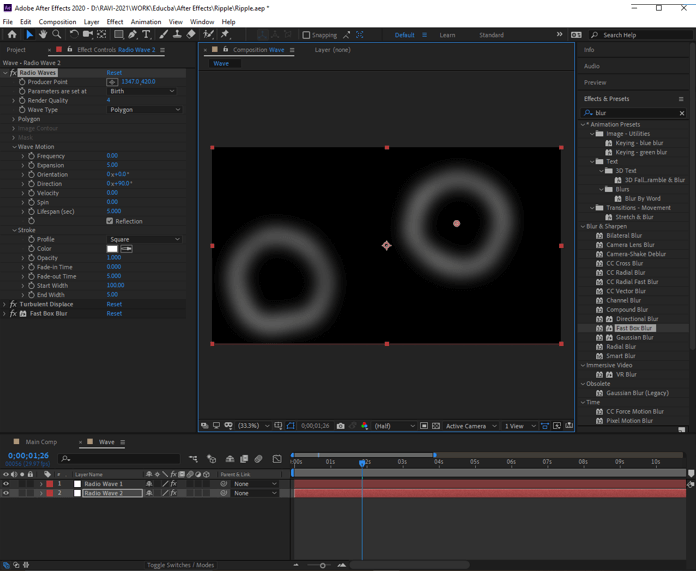Image resolution: width=696 pixels, height=572 pixels.
Task: Click the stroke Color swatch
Action: pyautogui.click(x=113, y=249)
